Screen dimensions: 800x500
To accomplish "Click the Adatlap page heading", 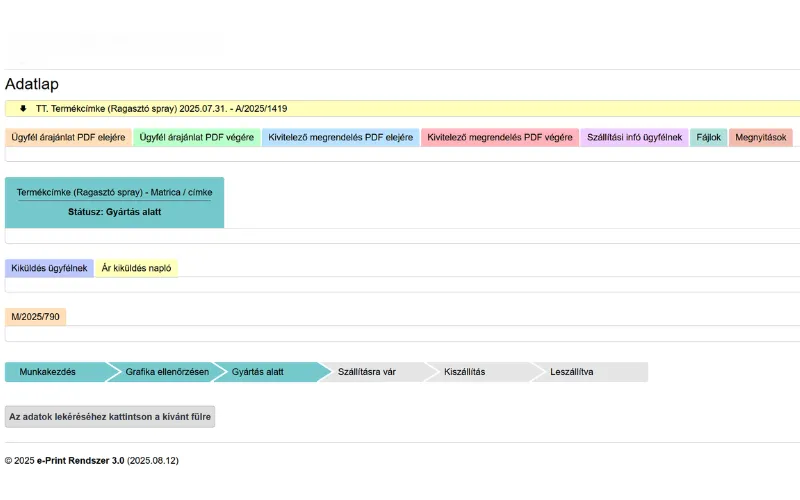I will pos(32,84).
